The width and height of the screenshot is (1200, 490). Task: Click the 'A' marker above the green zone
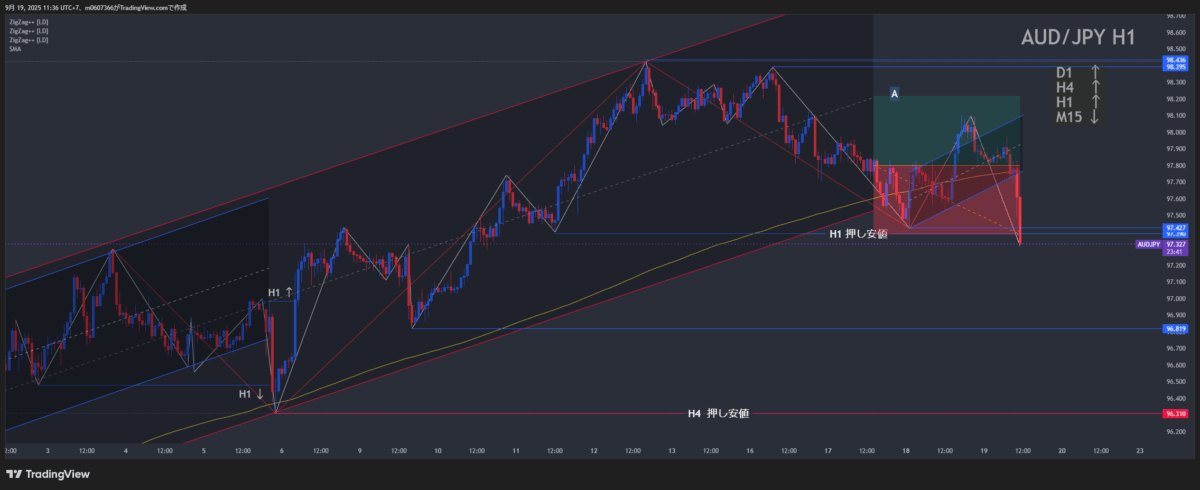click(894, 94)
